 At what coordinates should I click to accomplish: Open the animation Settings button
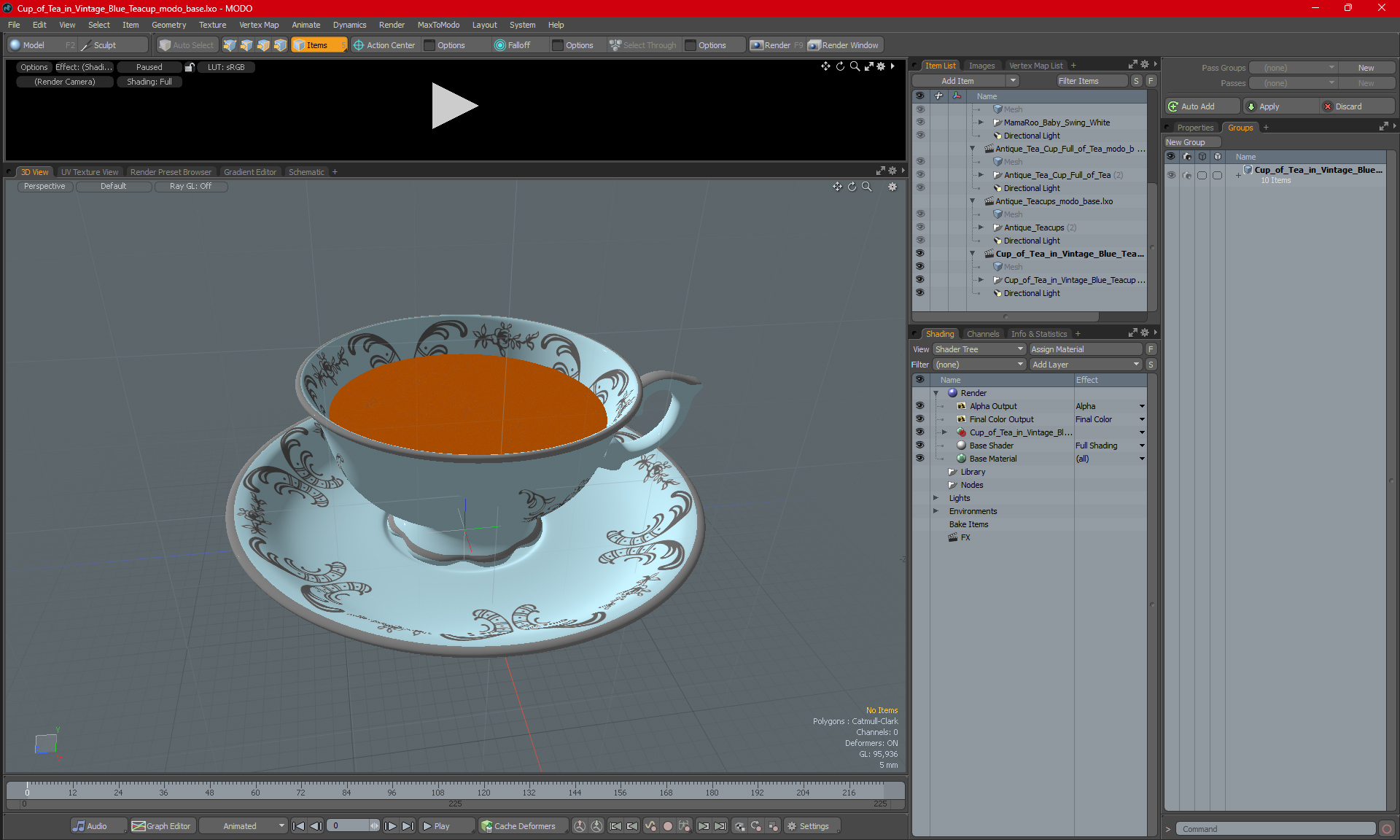[x=812, y=826]
